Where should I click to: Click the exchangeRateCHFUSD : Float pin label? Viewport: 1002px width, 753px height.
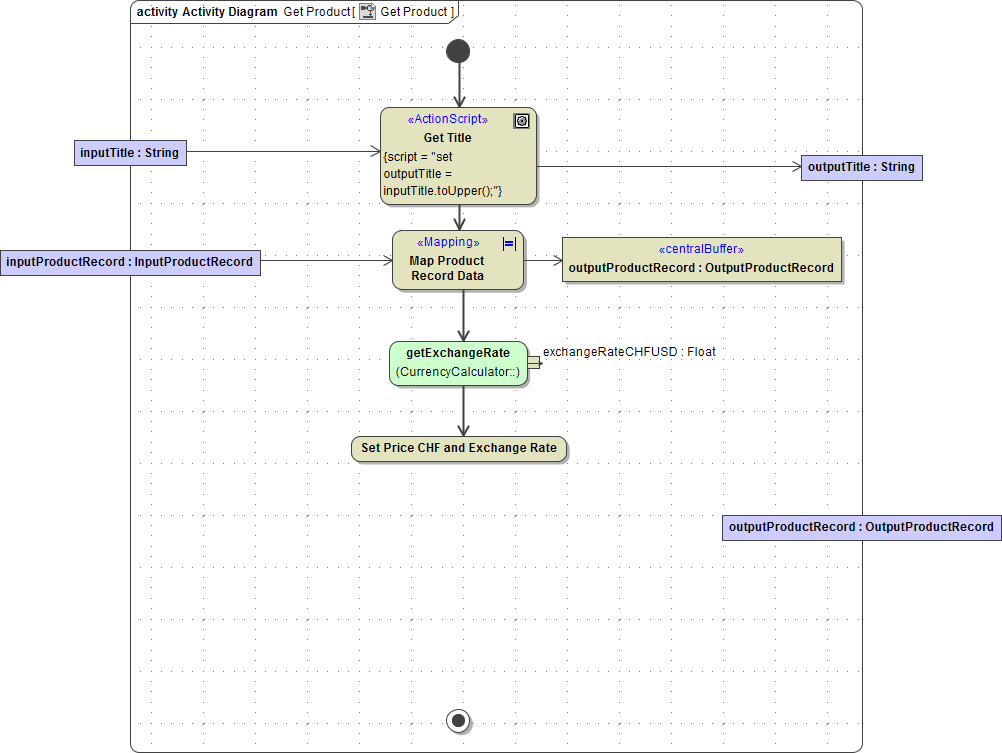(630, 351)
